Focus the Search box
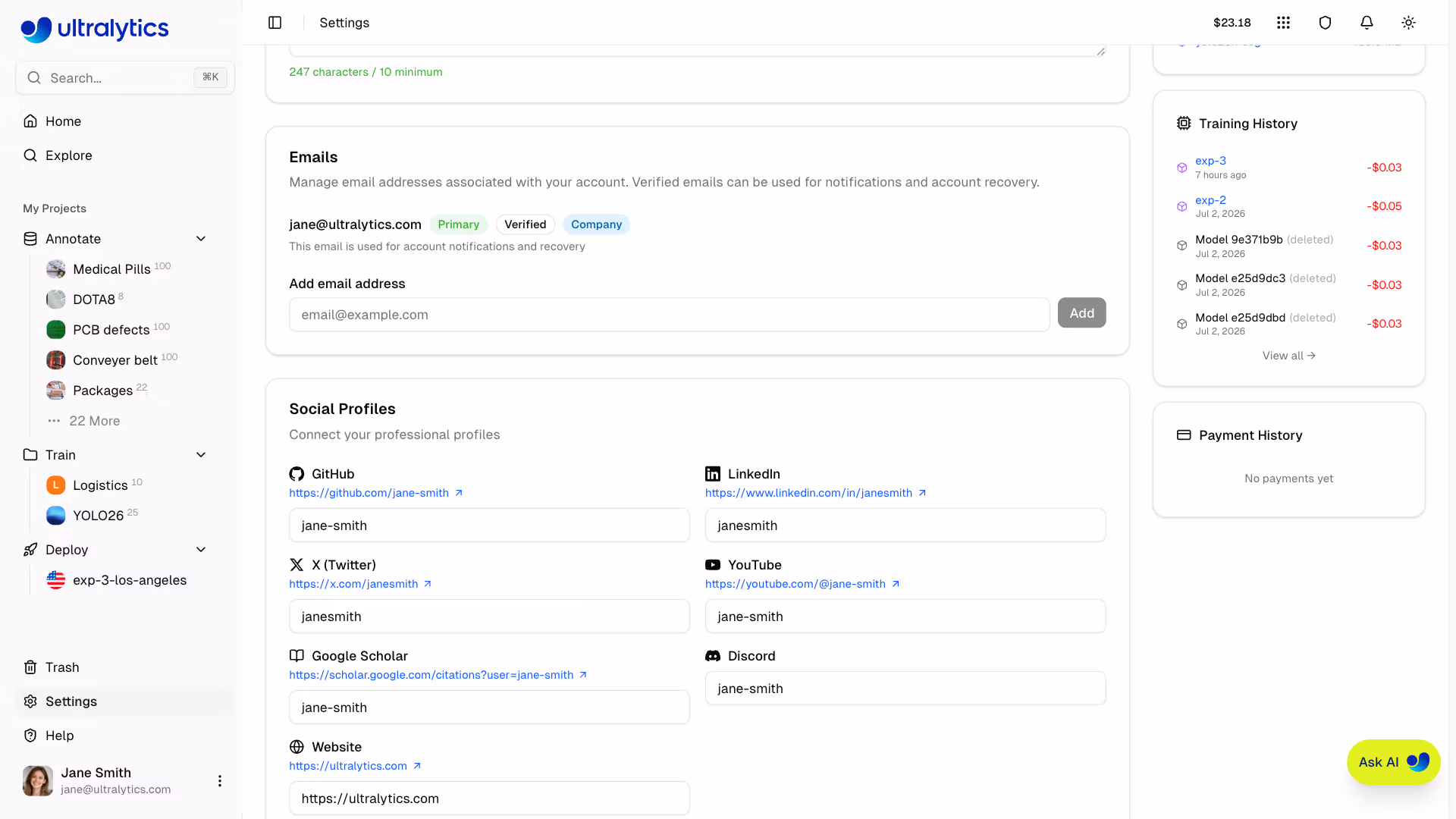The image size is (1456, 819). [x=125, y=77]
